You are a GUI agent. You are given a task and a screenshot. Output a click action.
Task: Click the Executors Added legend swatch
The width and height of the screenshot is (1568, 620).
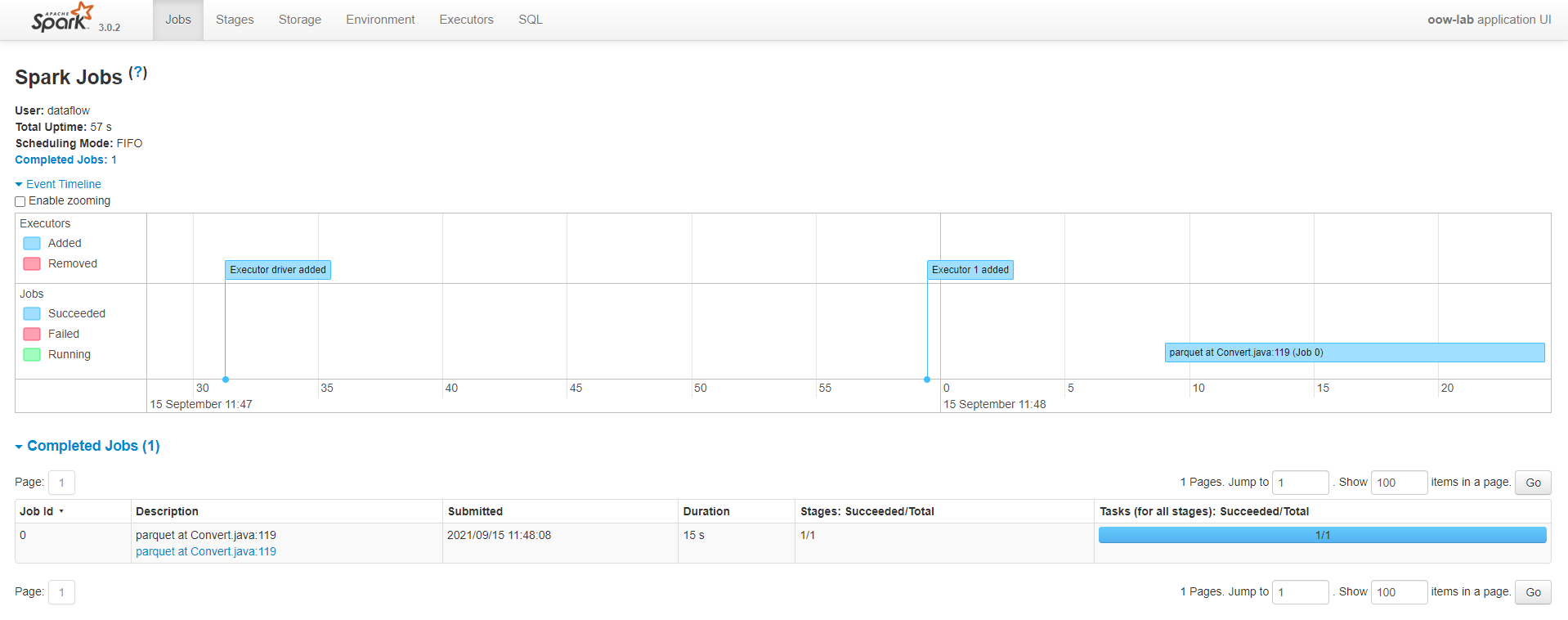(32, 243)
